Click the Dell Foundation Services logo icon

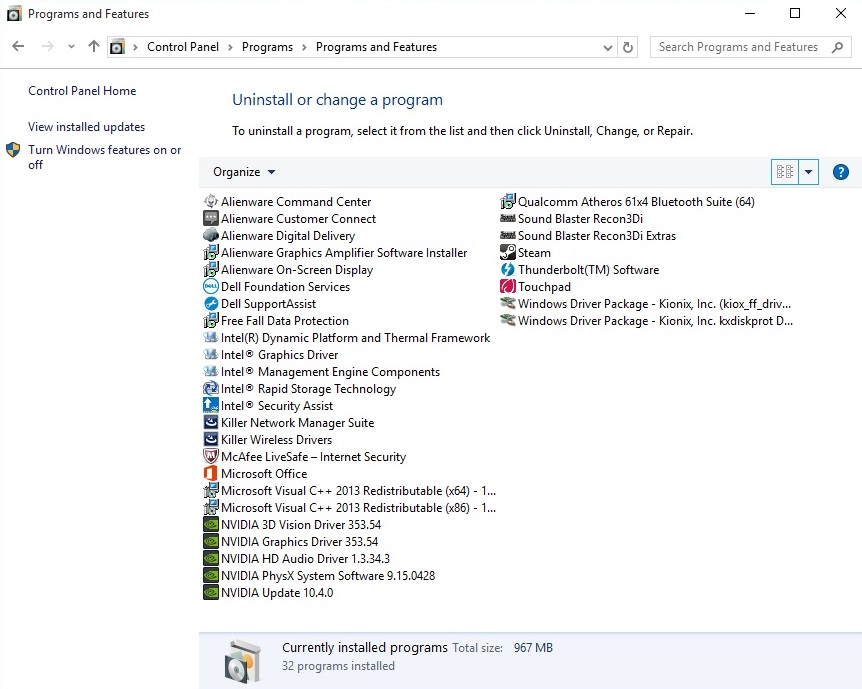point(211,286)
